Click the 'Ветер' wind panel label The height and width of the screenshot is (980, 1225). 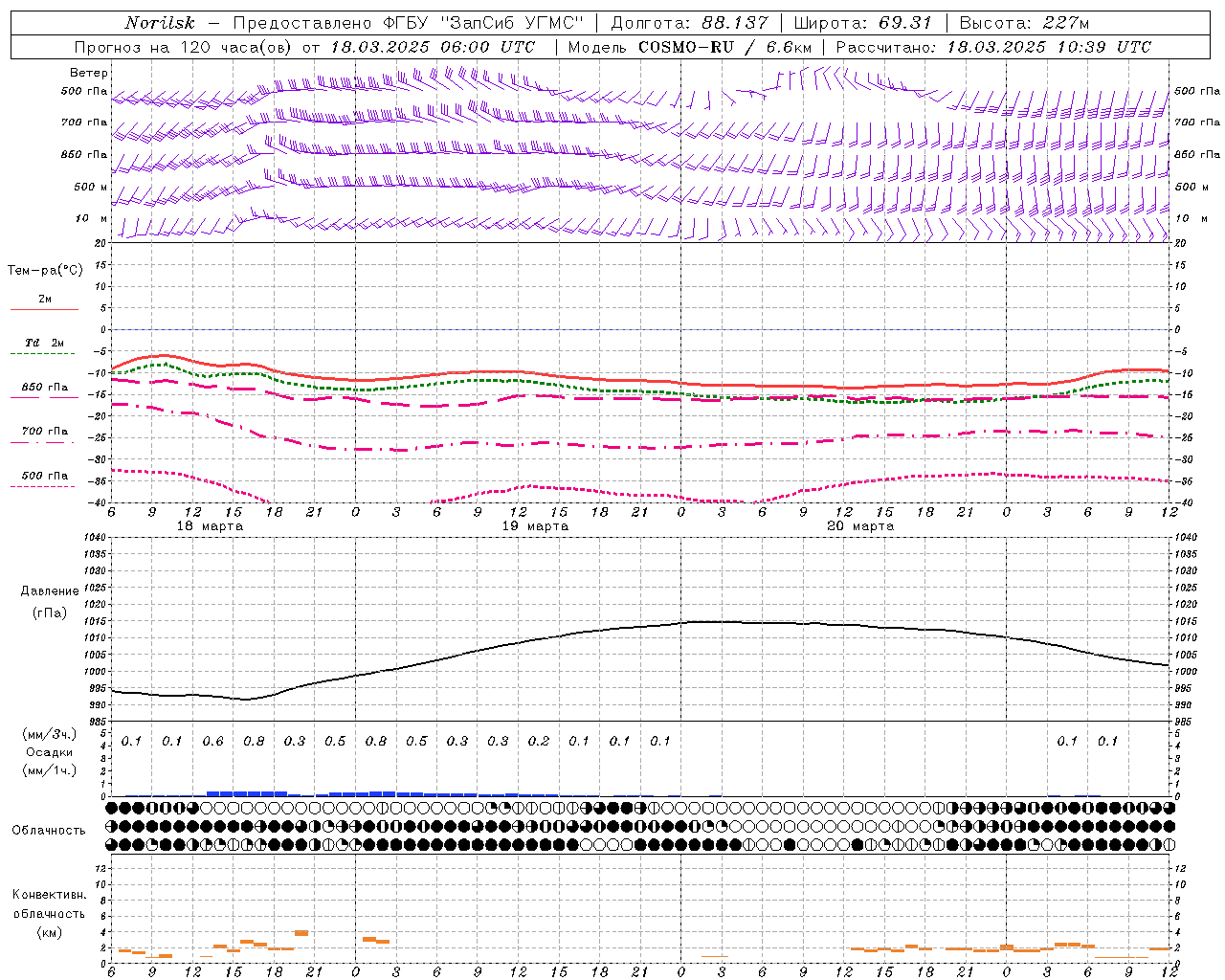point(89,73)
